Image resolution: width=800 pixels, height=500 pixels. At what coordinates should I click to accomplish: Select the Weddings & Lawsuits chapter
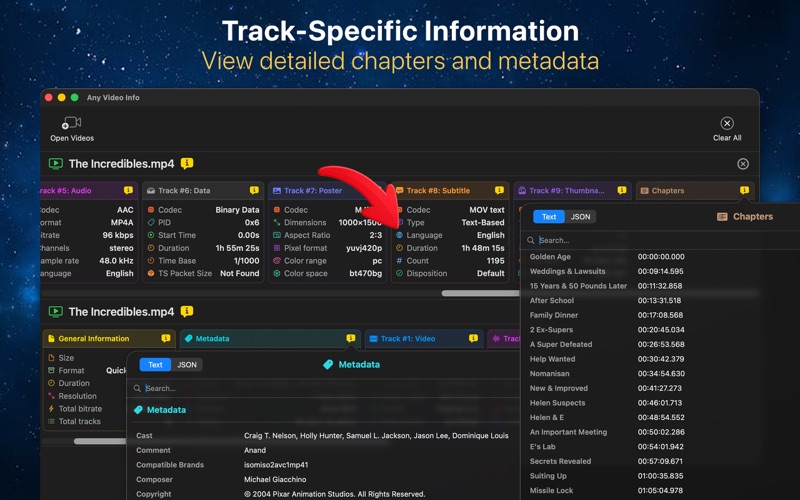658,271
